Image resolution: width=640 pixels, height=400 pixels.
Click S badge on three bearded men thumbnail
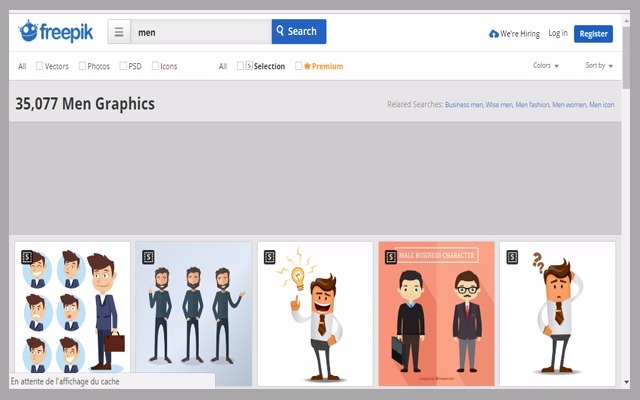point(148,257)
